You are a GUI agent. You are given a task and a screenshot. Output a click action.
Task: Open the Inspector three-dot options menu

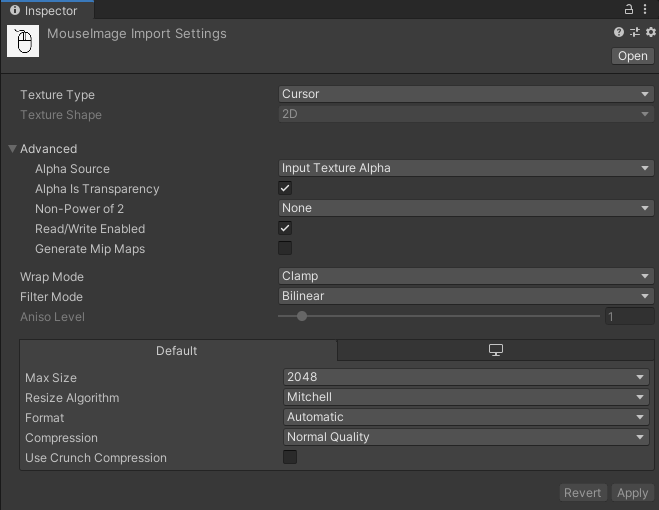648,9
